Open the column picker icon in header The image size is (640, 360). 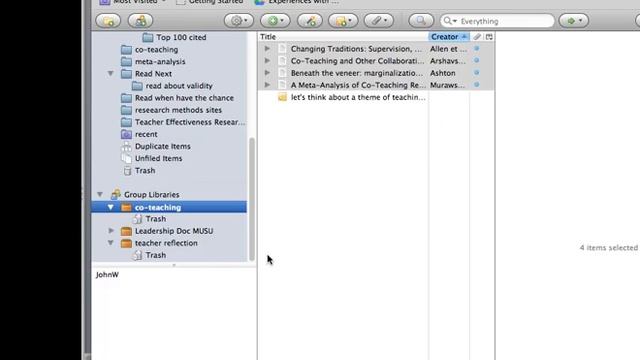[489, 37]
